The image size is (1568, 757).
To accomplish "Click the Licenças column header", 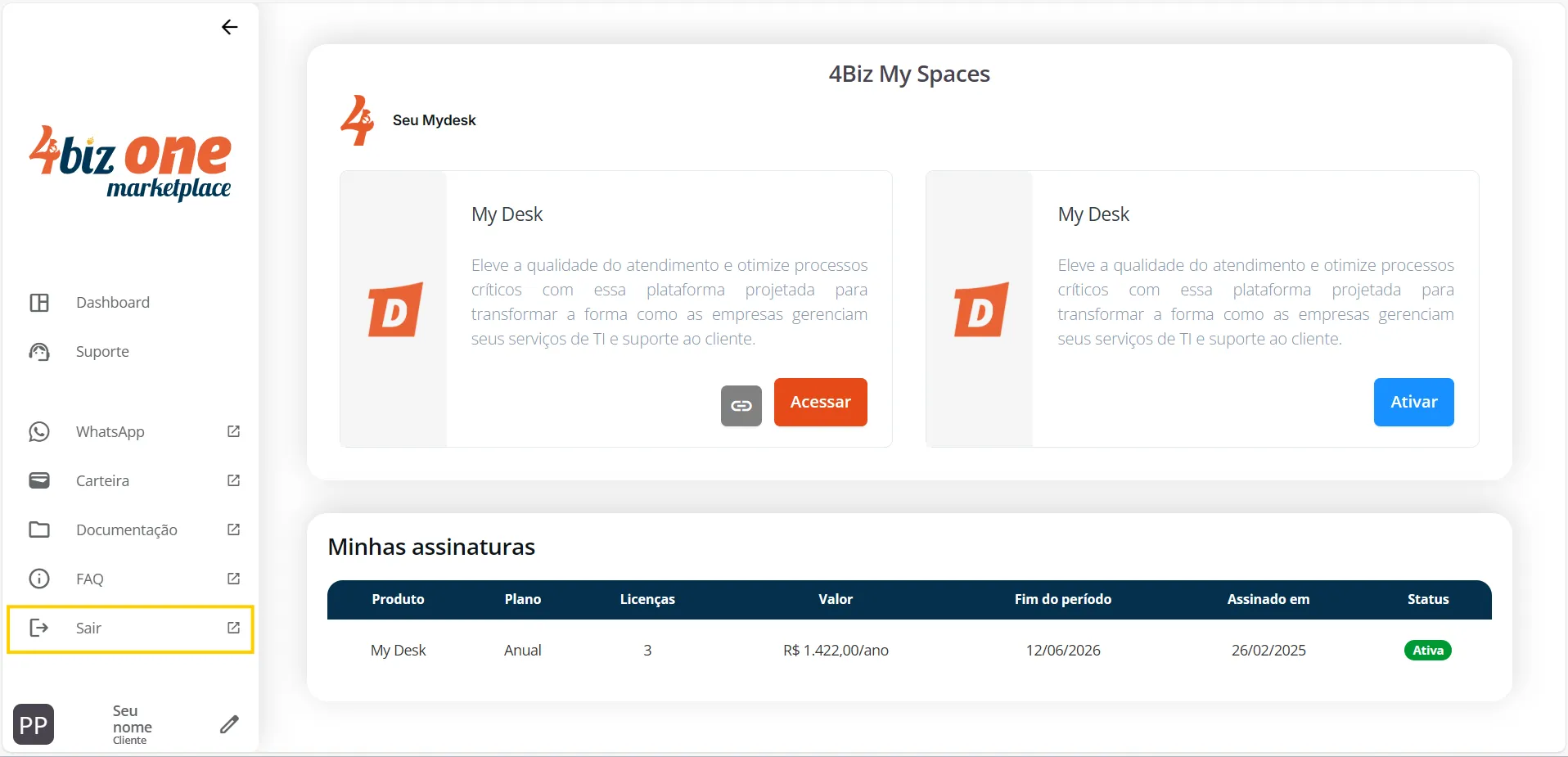I will click(x=647, y=599).
